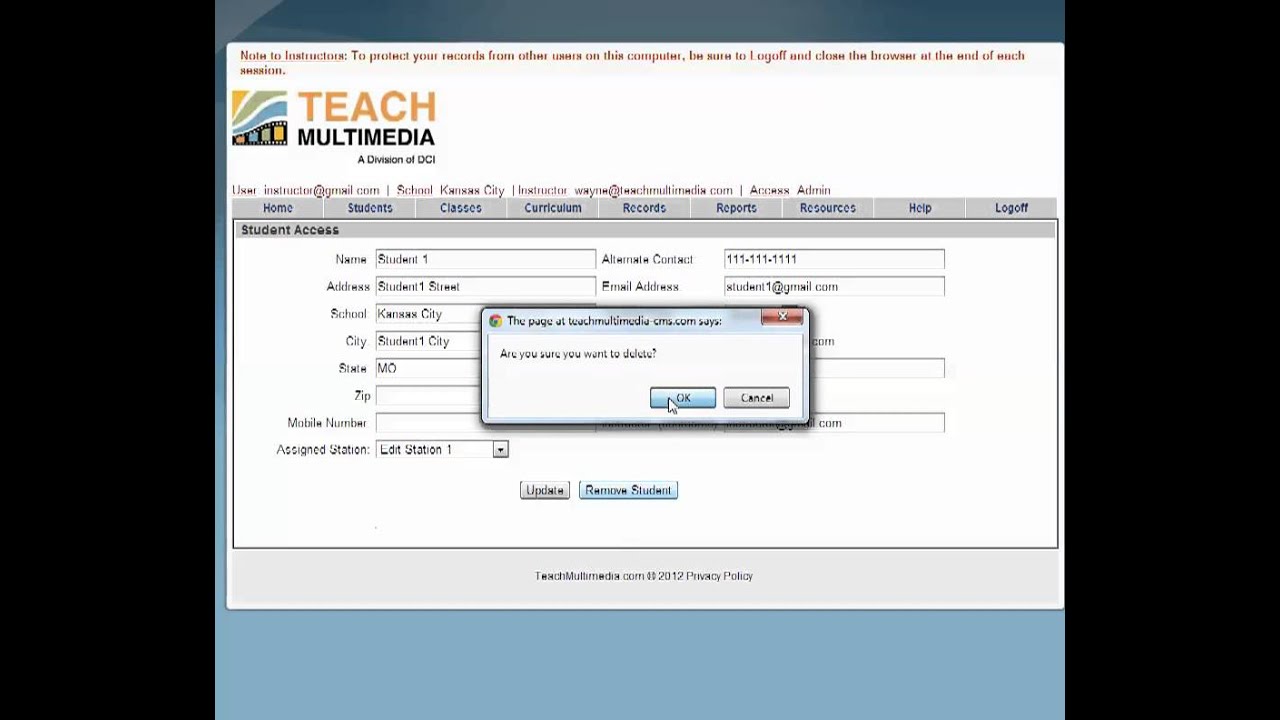The height and width of the screenshot is (720, 1280).
Task: Open the Curriculum menu tab
Action: pyautogui.click(x=553, y=208)
